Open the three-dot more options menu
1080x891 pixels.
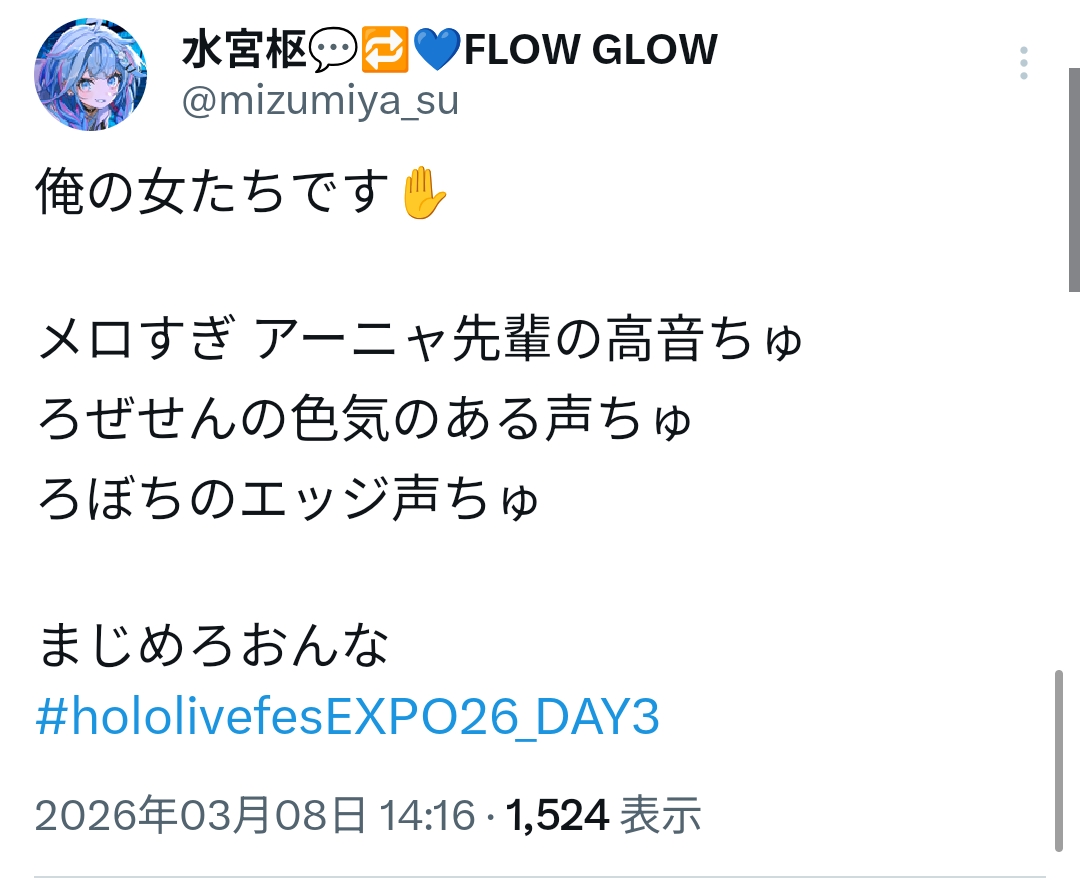click(x=1024, y=63)
